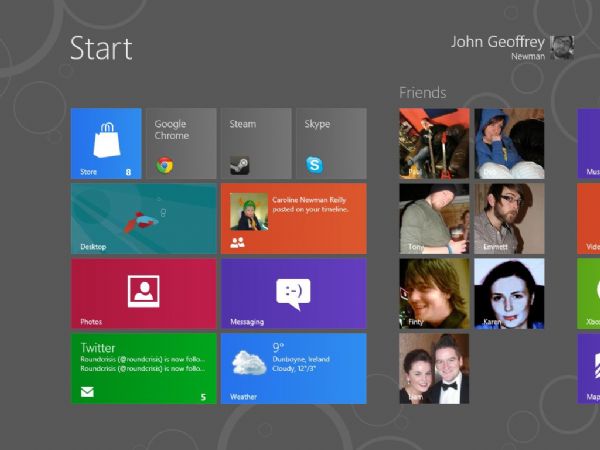Viewport: 600px width, 450px height.
Task: Open Tony's contact tile
Action: click(434, 218)
